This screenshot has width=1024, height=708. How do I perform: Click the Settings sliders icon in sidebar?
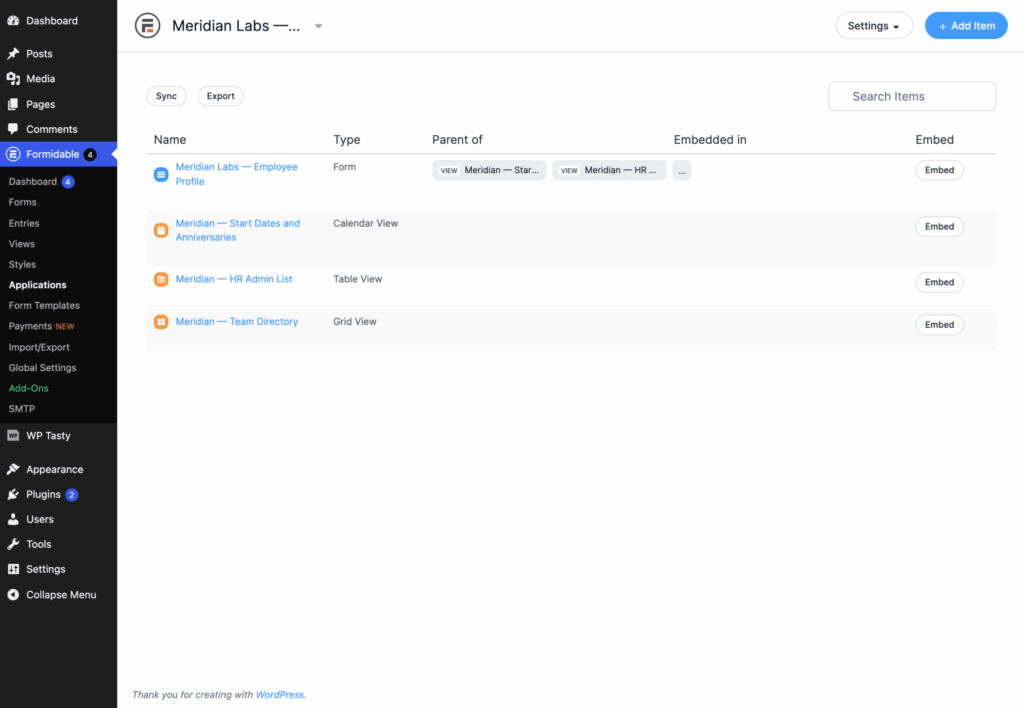[13, 569]
